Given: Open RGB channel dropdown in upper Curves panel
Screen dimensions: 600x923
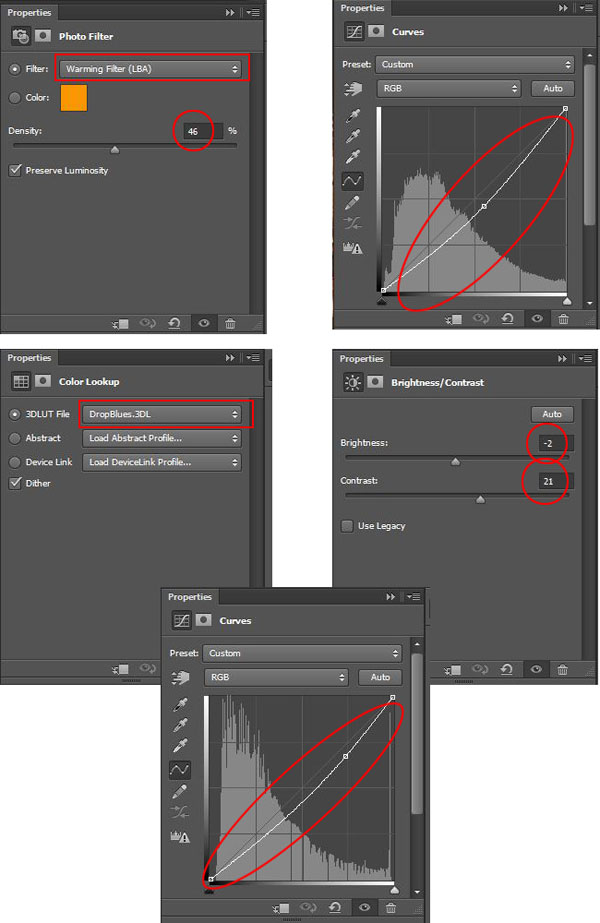Looking at the screenshot, I should tap(449, 88).
